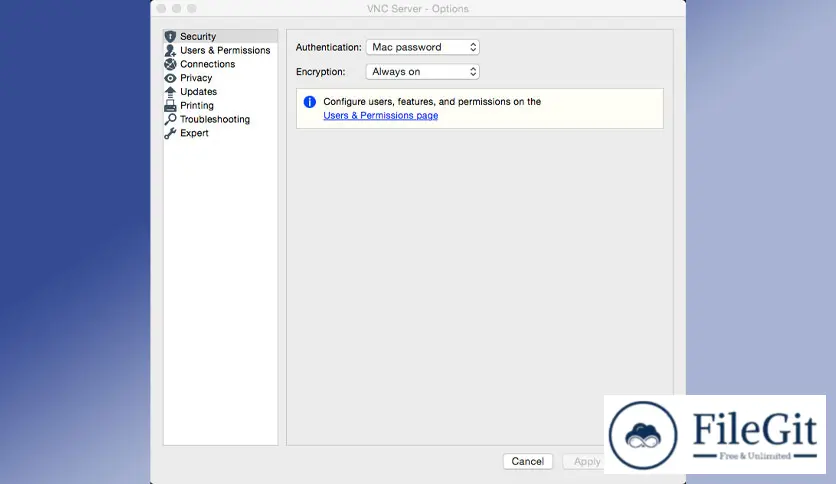Click the blue info icon in notice
Image resolution: width=836 pixels, height=484 pixels.
pyautogui.click(x=309, y=102)
